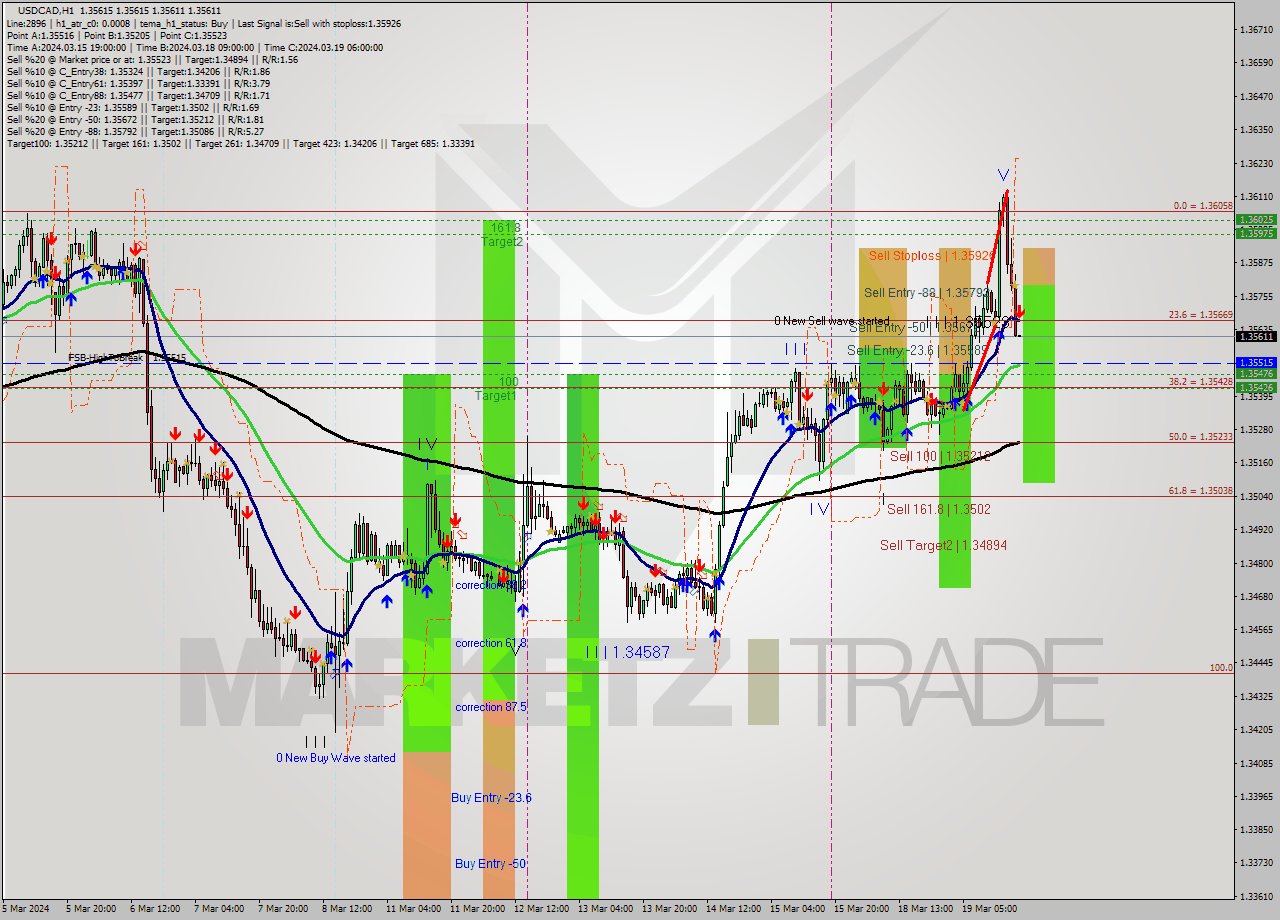This screenshot has width=1280, height=920.
Task: Click the Fibonacci '100.0' label
Action: coord(1221,667)
